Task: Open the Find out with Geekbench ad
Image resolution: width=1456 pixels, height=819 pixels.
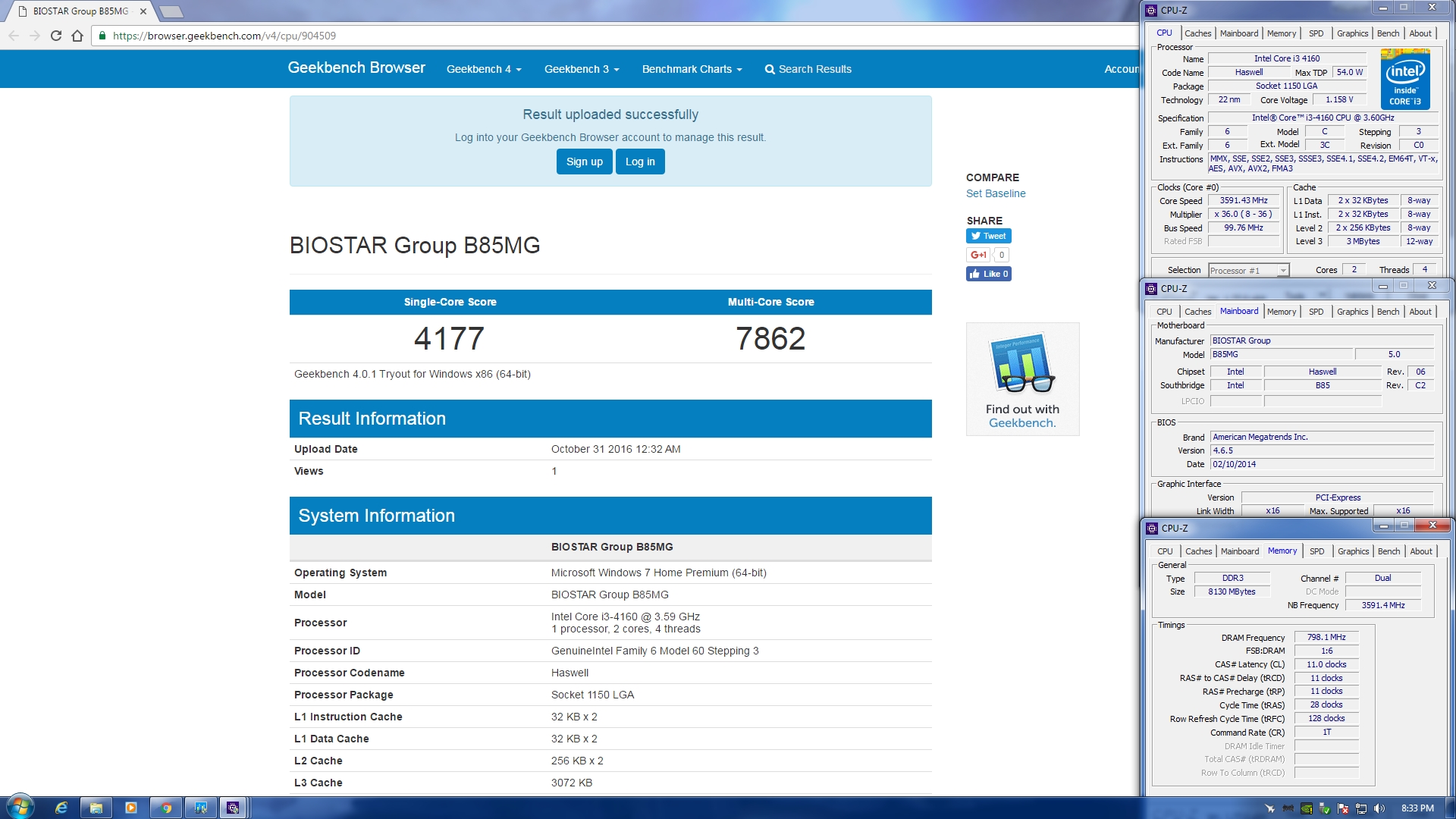Action: pos(1022,379)
